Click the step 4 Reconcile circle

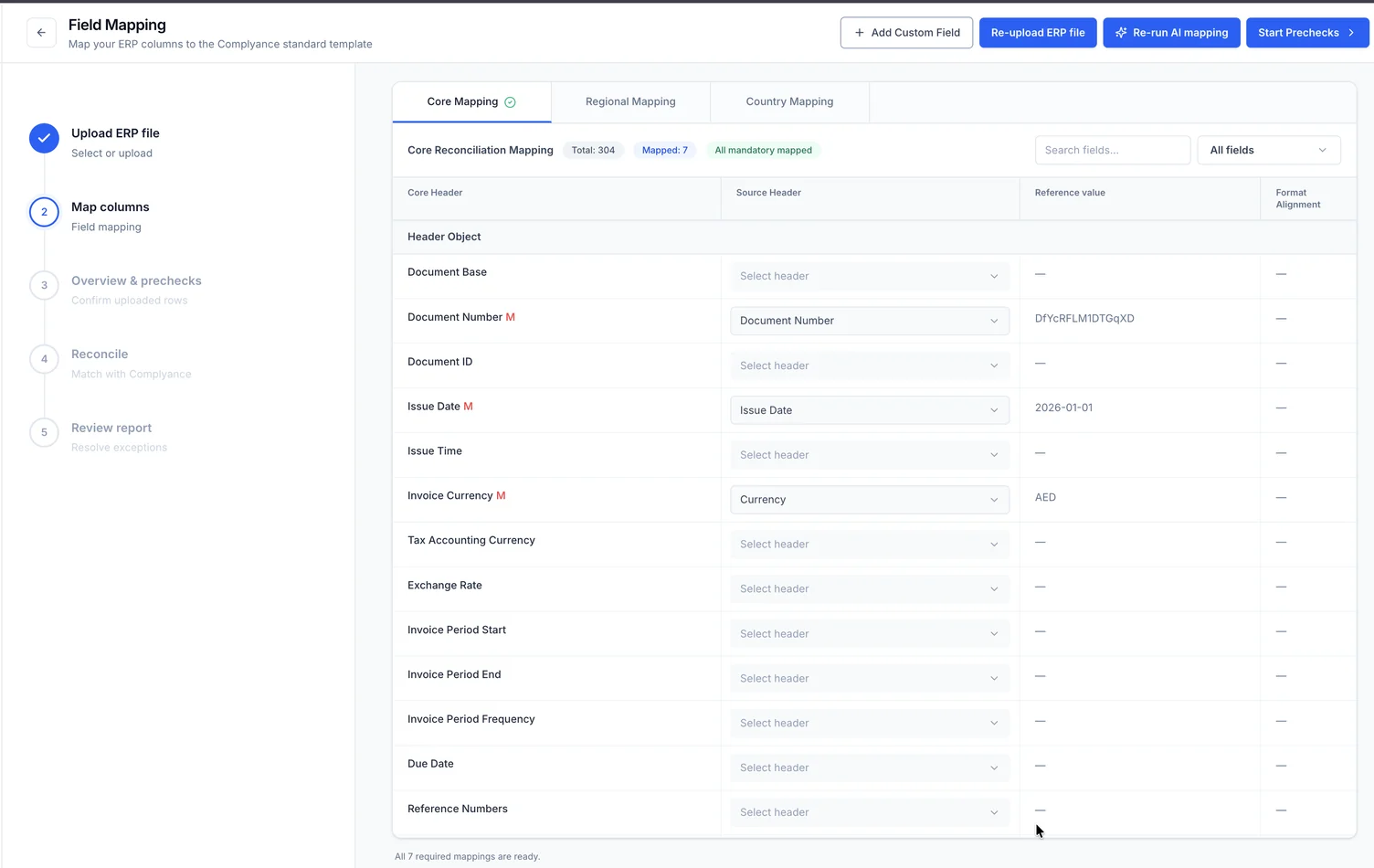pos(44,359)
